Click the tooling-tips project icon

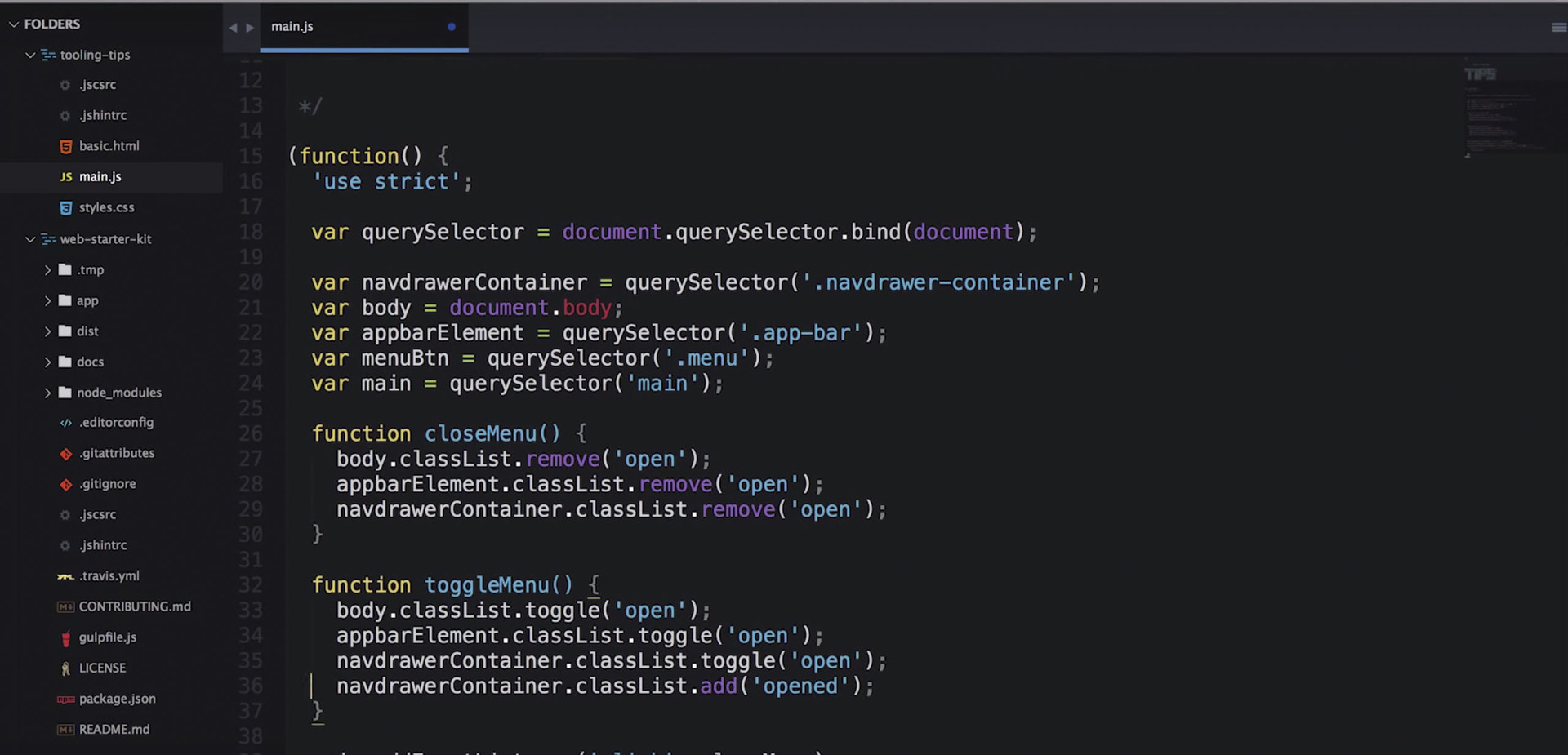pyautogui.click(x=48, y=56)
